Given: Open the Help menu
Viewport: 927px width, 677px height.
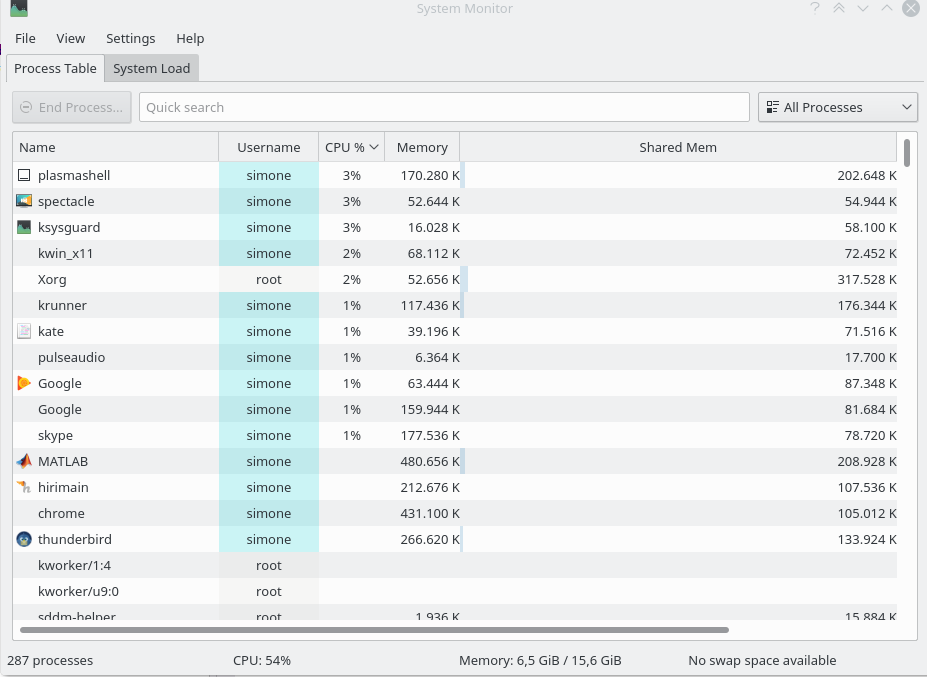Looking at the screenshot, I should 190,38.
